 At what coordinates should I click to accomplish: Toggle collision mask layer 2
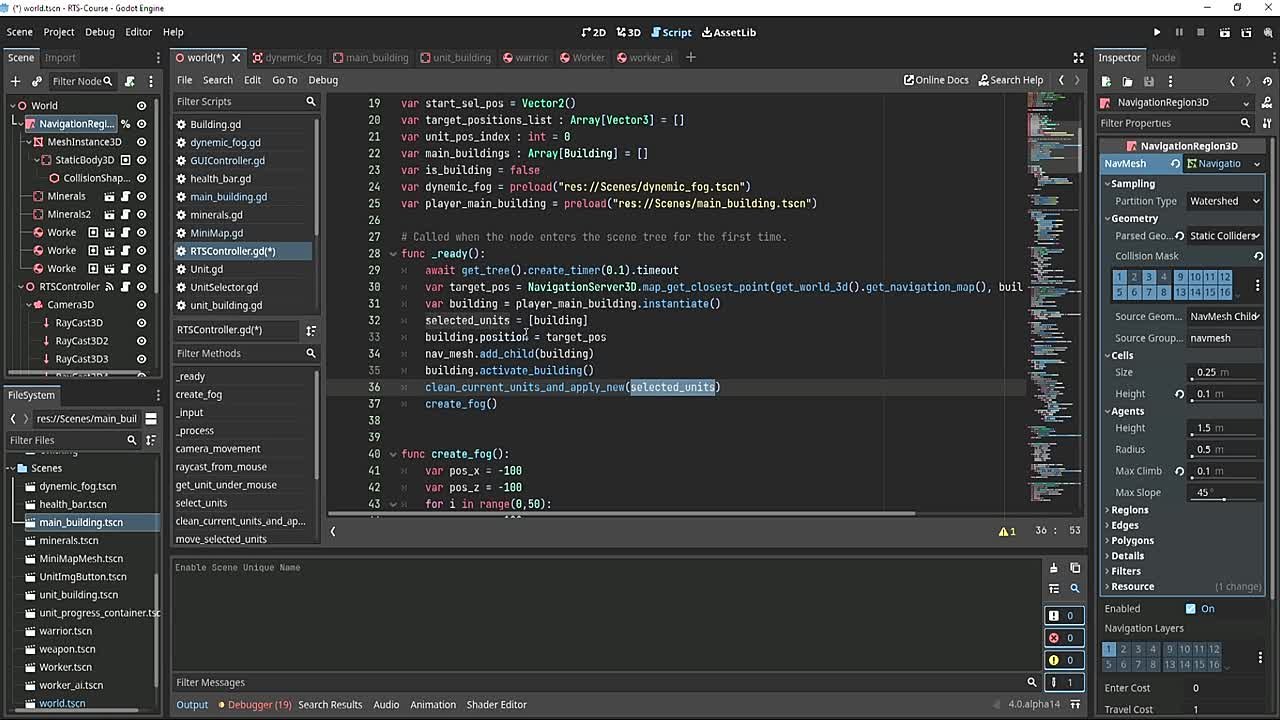click(x=1134, y=277)
